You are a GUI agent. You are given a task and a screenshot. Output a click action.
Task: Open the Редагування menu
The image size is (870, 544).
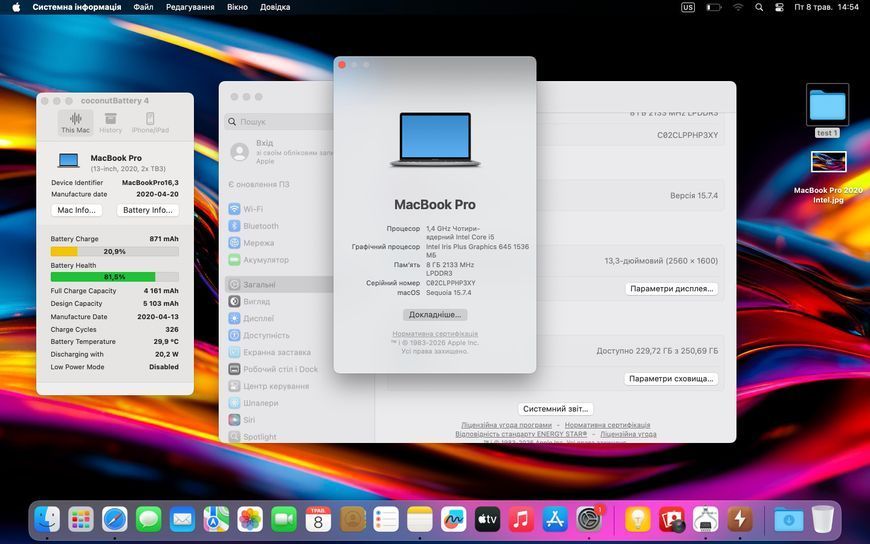[x=190, y=7]
